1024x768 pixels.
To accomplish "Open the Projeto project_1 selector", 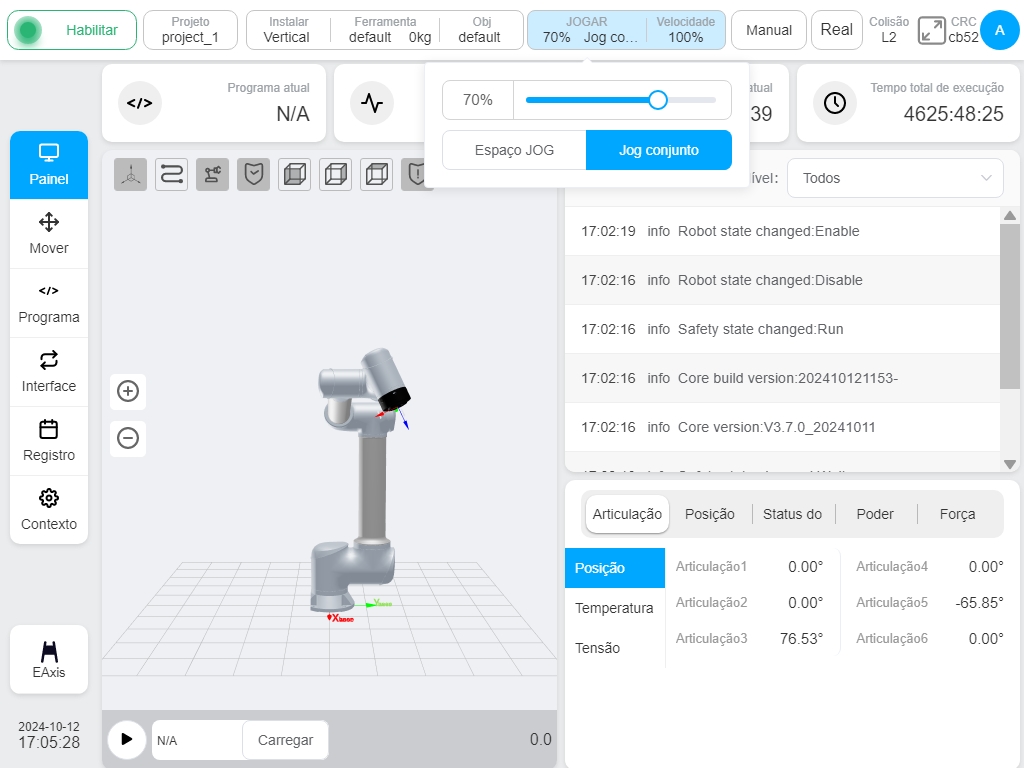I will pyautogui.click(x=190, y=30).
